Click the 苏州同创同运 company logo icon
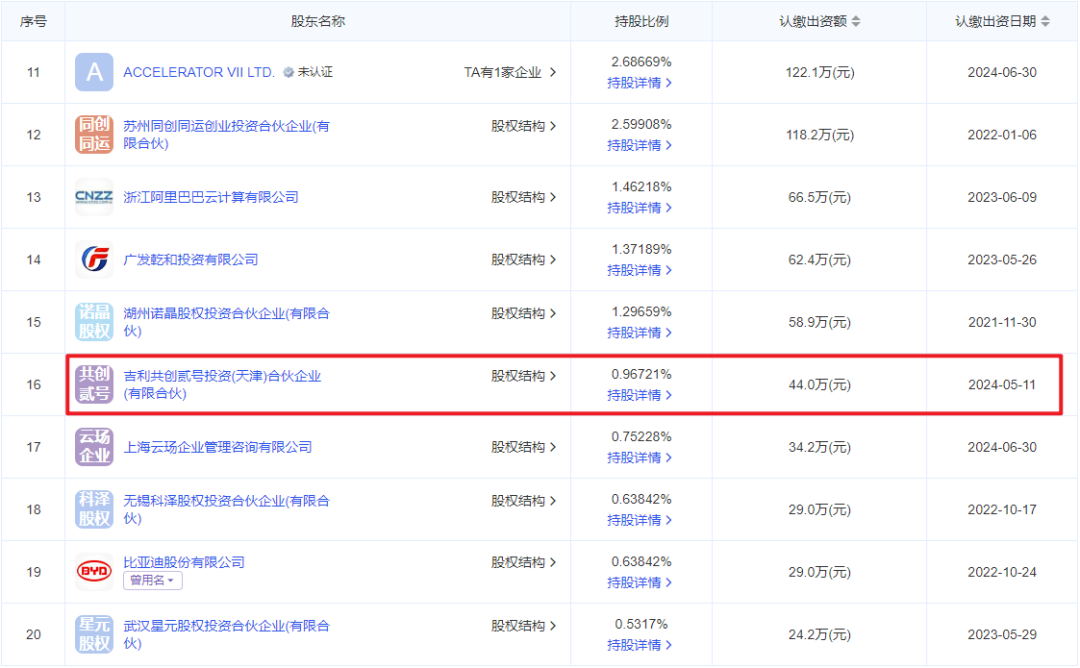Viewport: 1080px width, 668px height. (94, 135)
